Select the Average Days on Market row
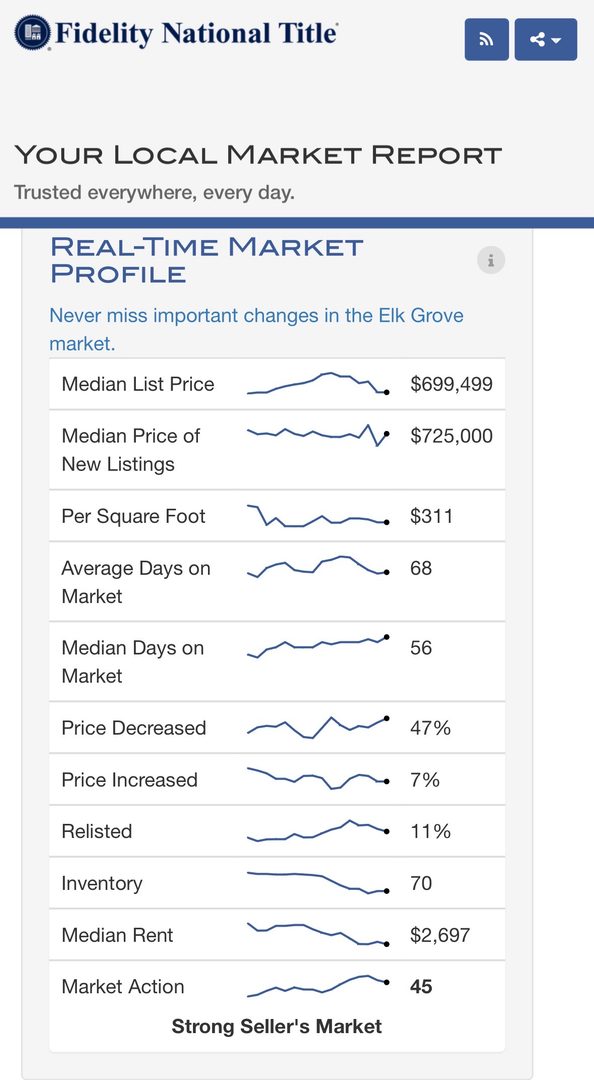Image resolution: width=594 pixels, height=1080 pixels. pyautogui.click(x=277, y=581)
